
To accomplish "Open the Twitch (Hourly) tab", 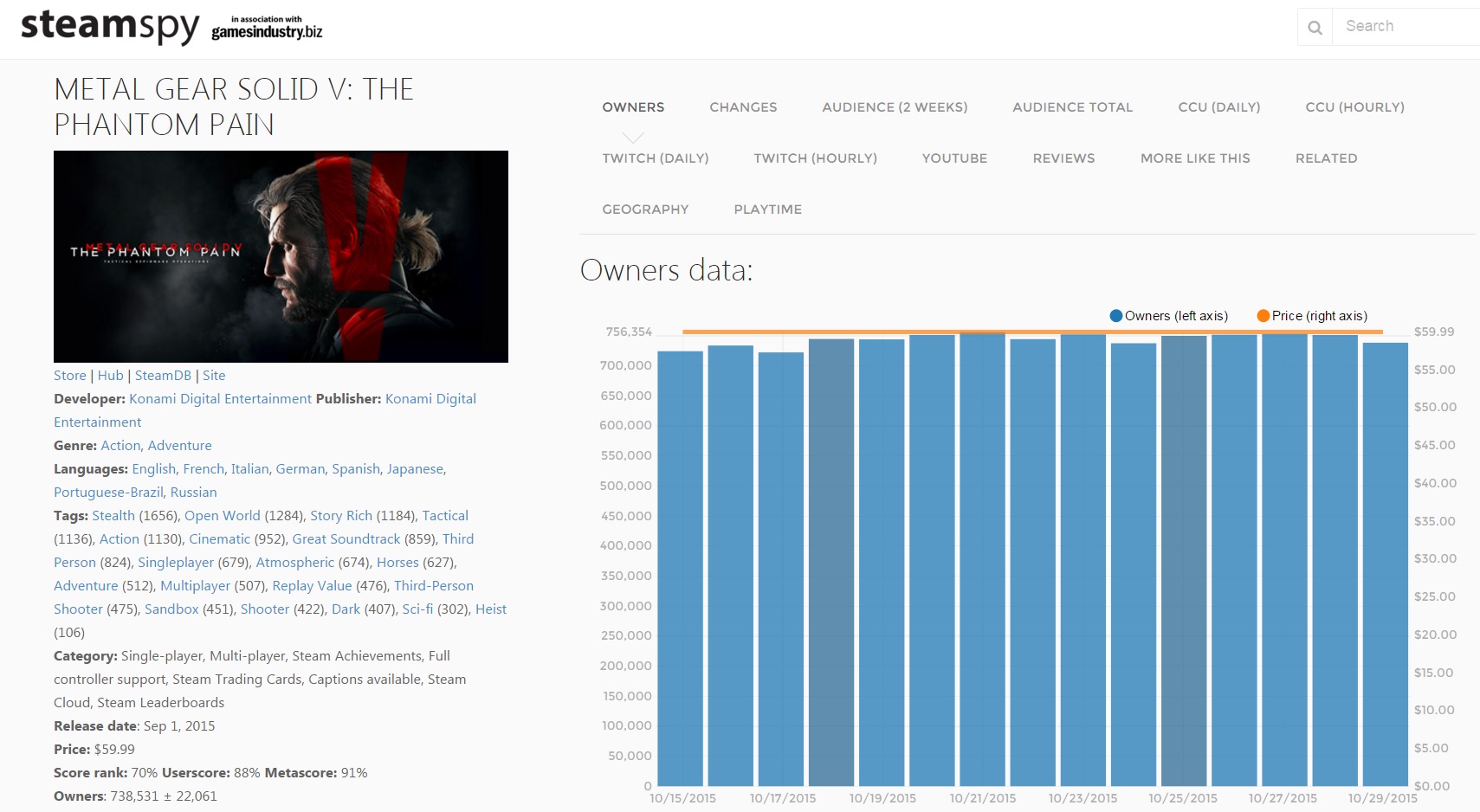I will click(815, 158).
